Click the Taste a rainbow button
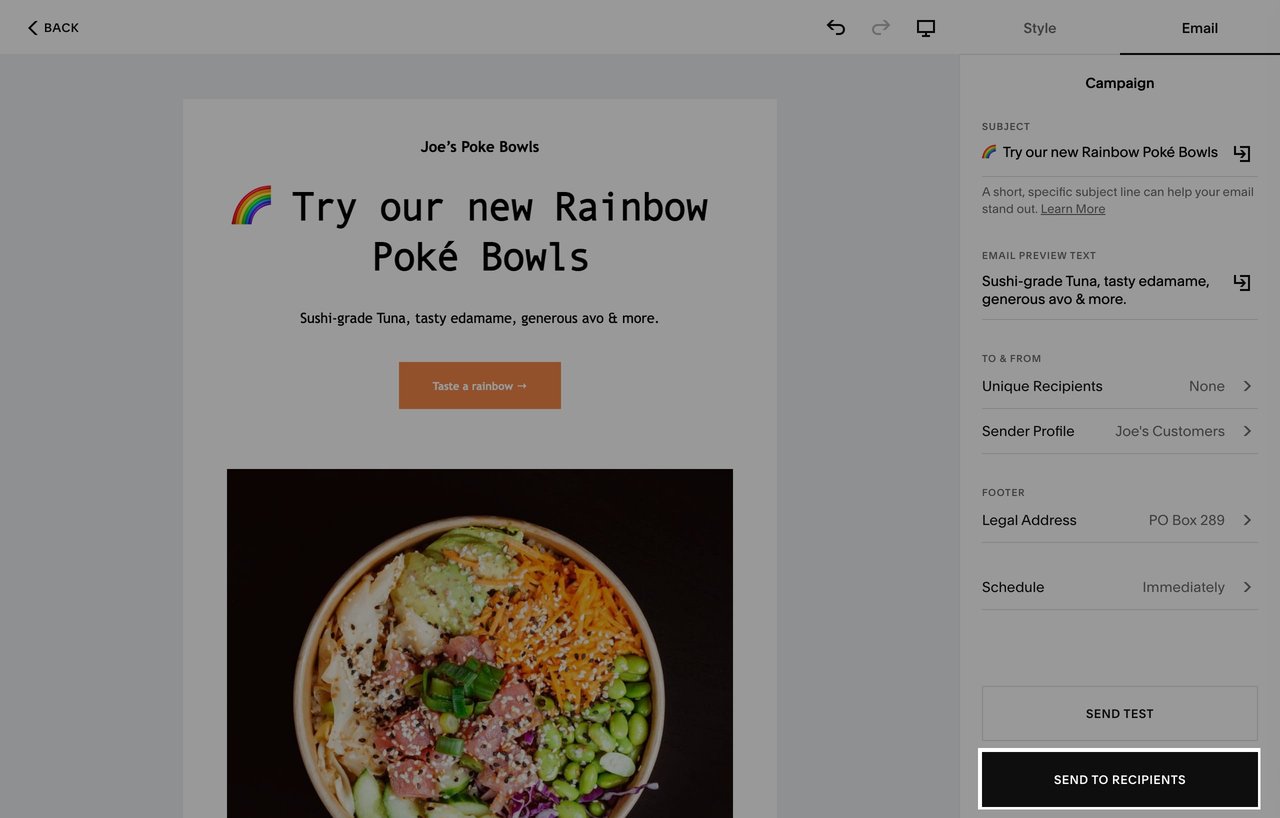Screen dimensions: 1280x818 [479, 385]
